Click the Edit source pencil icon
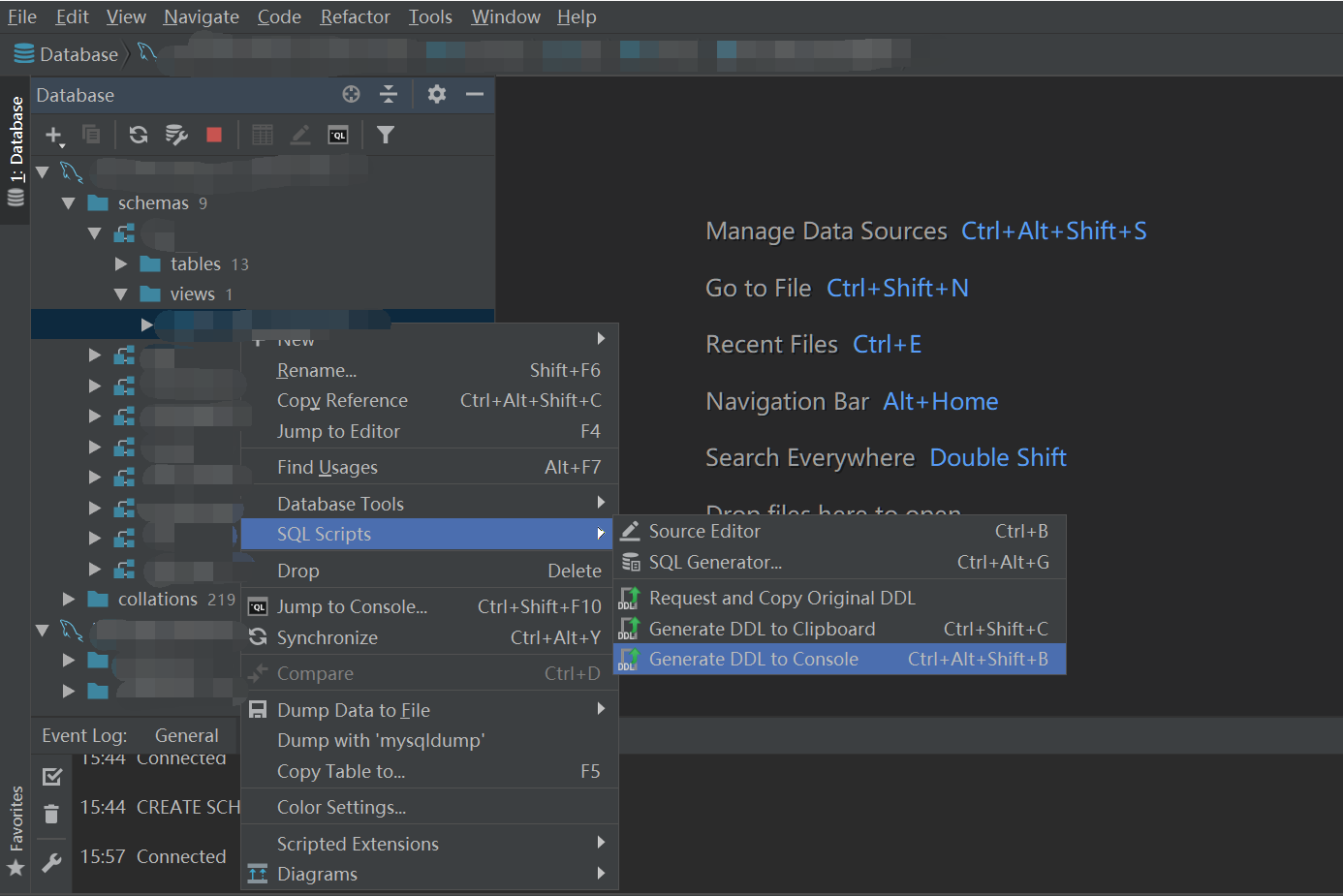Screen dimensions: 1343x896 point(300,135)
